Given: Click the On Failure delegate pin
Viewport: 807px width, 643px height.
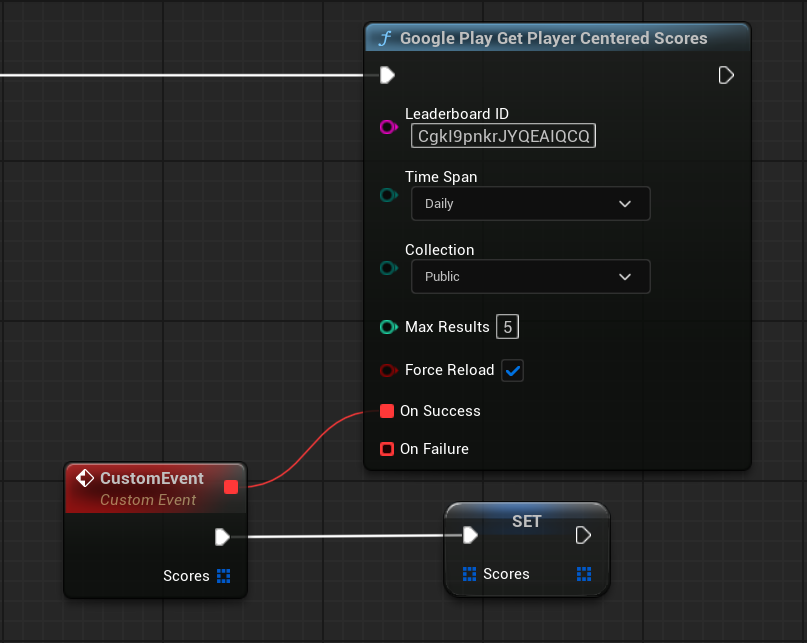Looking at the screenshot, I should [387, 449].
